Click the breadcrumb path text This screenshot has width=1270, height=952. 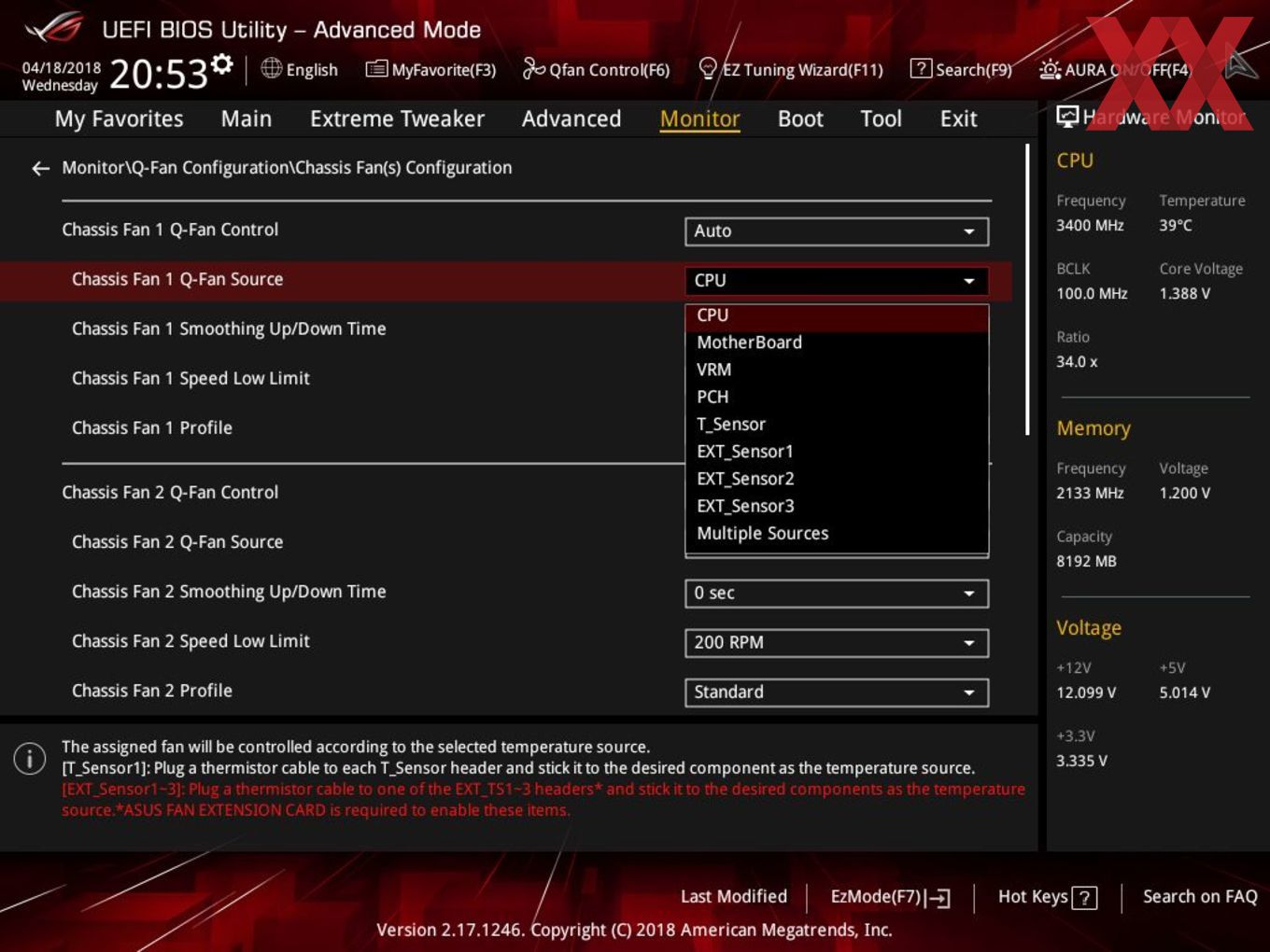287,168
